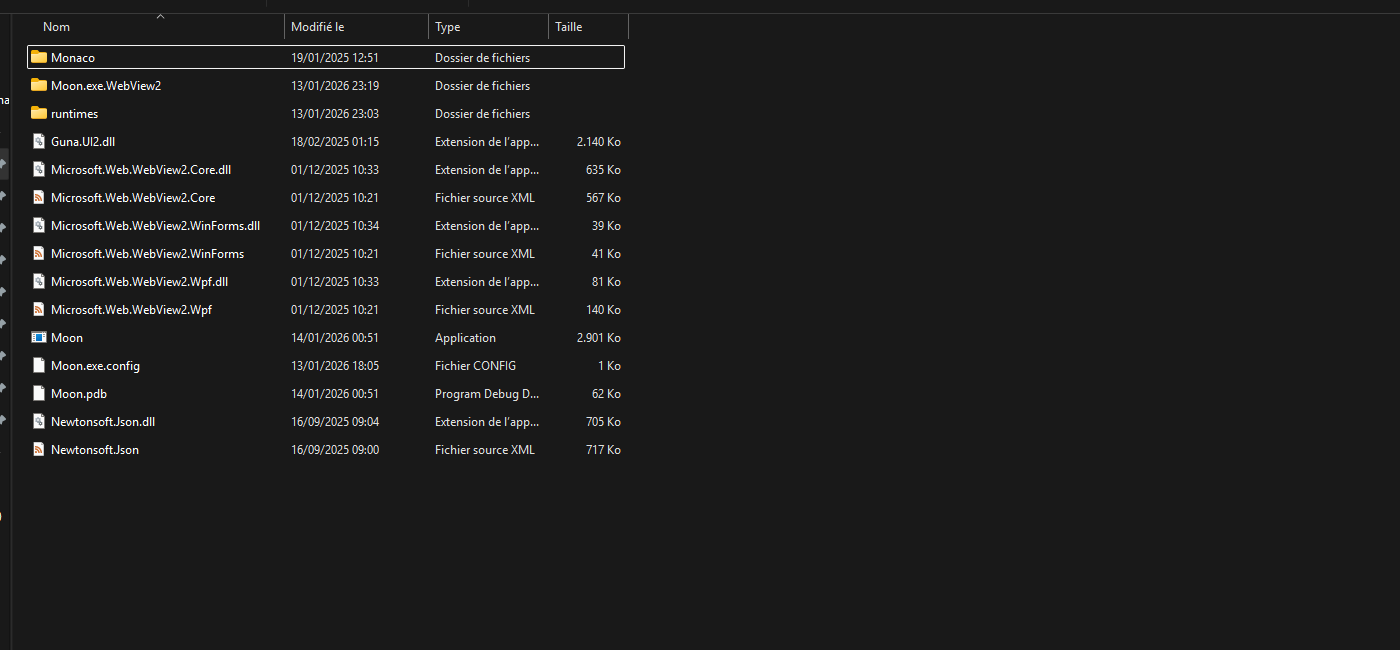The image size is (1400, 650).
Task: Click the Guna.UI2.dll file icon
Action: pyautogui.click(x=39, y=141)
